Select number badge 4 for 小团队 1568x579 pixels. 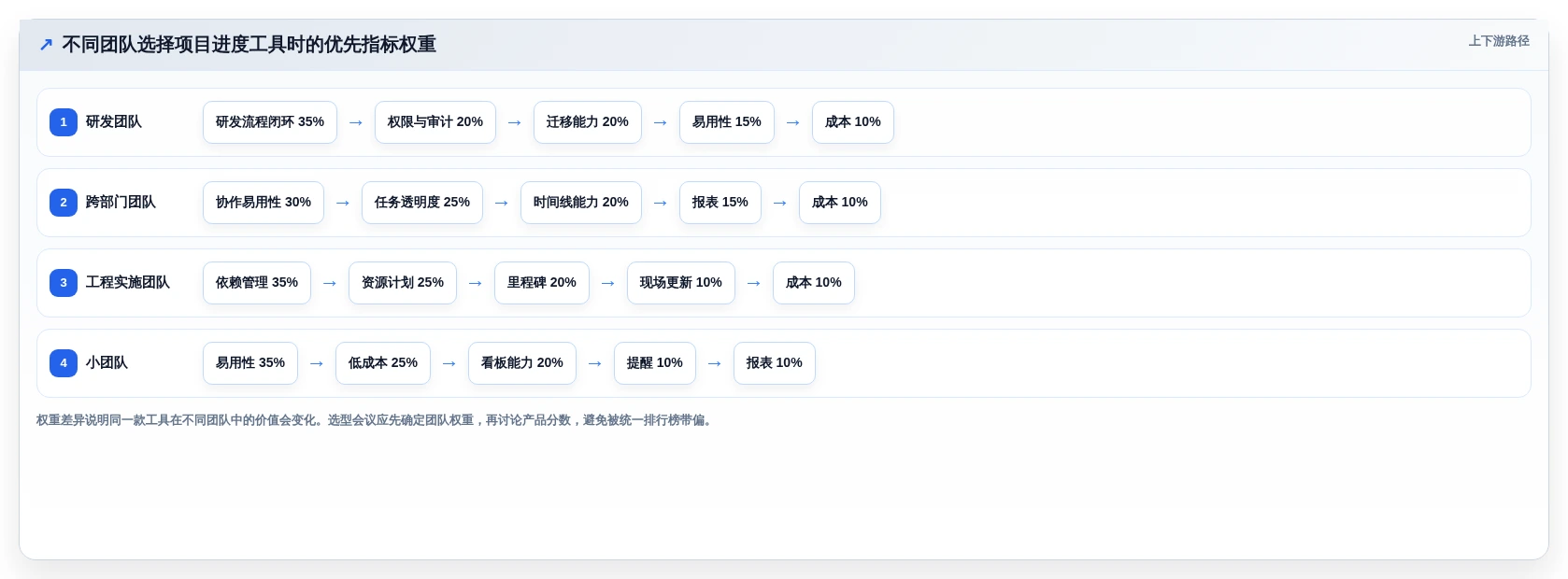click(x=64, y=363)
